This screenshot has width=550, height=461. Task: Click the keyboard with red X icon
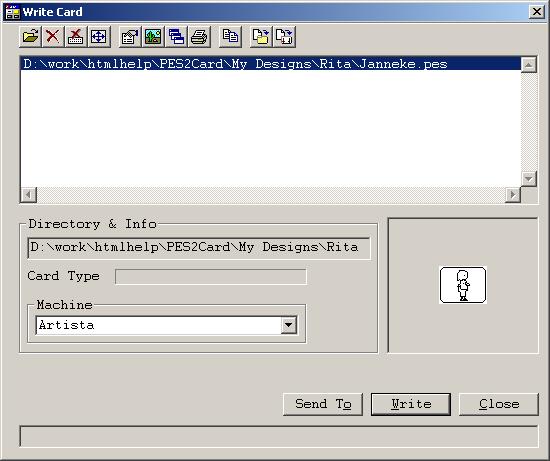pyautogui.click(x=76, y=36)
